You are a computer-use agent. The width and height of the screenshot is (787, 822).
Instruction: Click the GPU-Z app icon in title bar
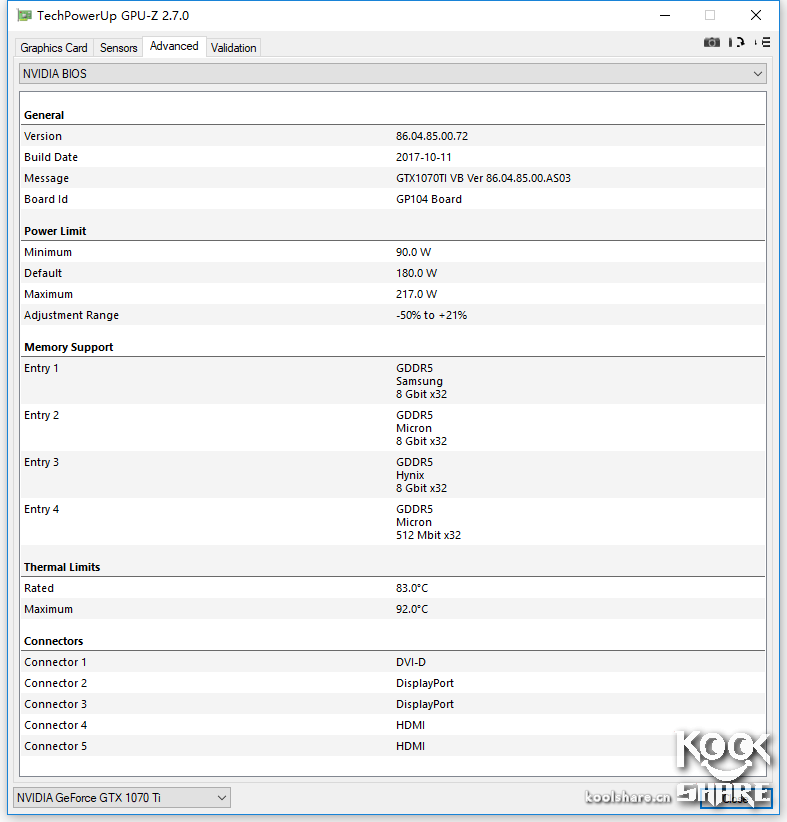[24, 15]
